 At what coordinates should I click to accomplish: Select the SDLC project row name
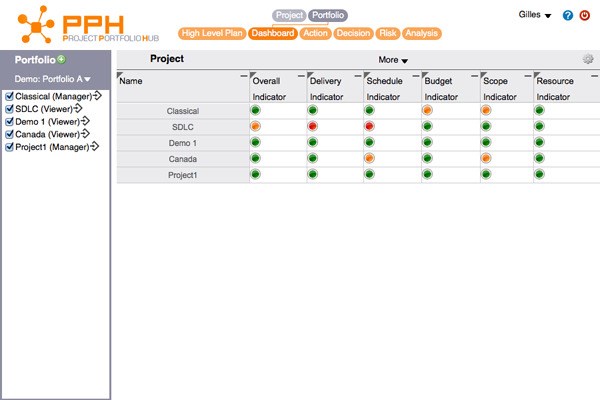(183, 127)
